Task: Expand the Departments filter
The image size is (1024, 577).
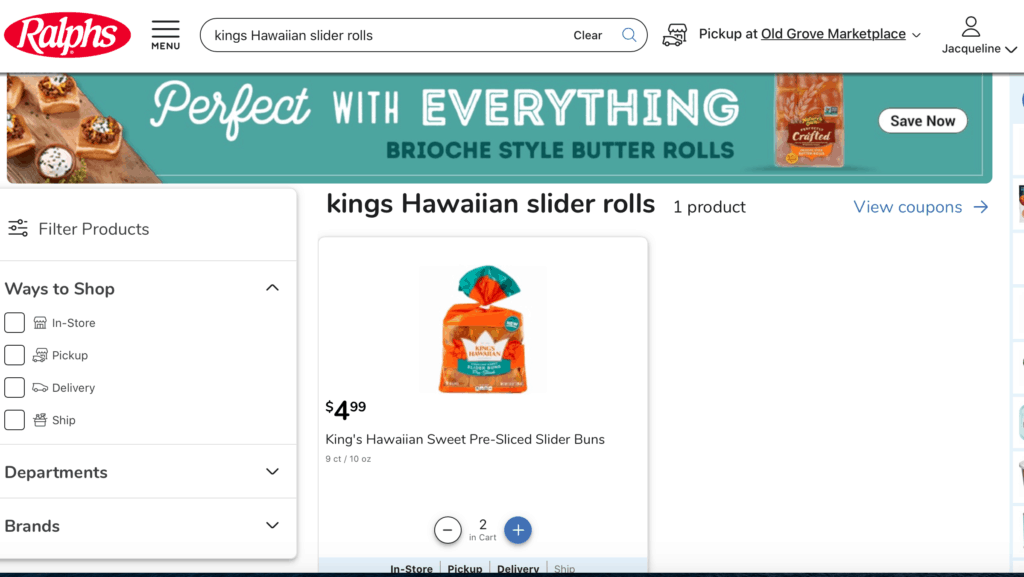Action: [272, 471]
